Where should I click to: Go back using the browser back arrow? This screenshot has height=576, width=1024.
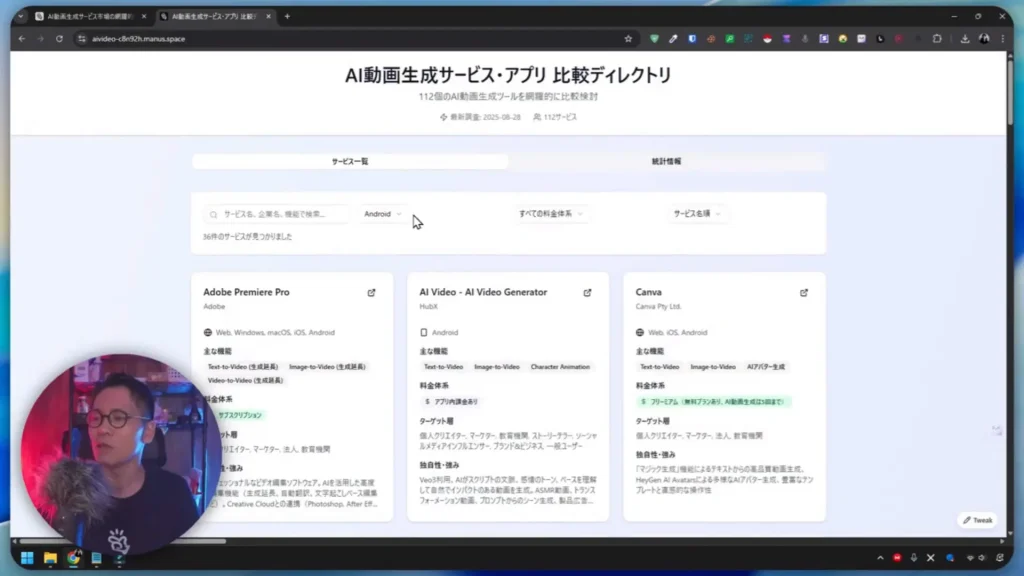(22, 39)
